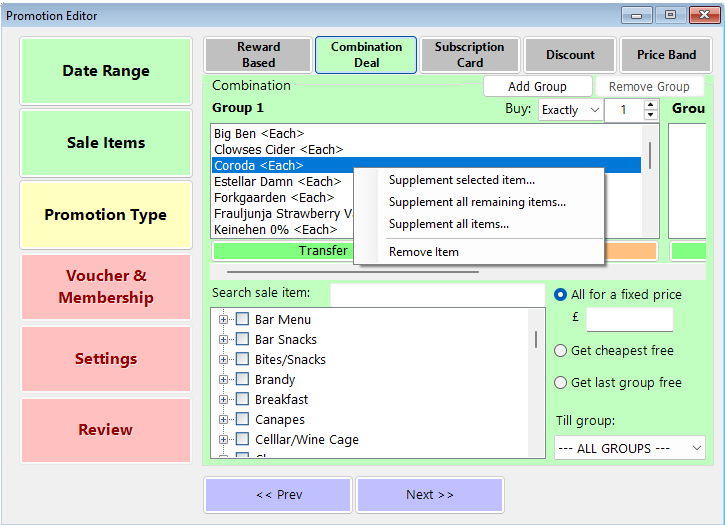Open the Till group ALL GROUPS dropdown
This screenshot has width=725, height=525.
click(x=630, y=448)
